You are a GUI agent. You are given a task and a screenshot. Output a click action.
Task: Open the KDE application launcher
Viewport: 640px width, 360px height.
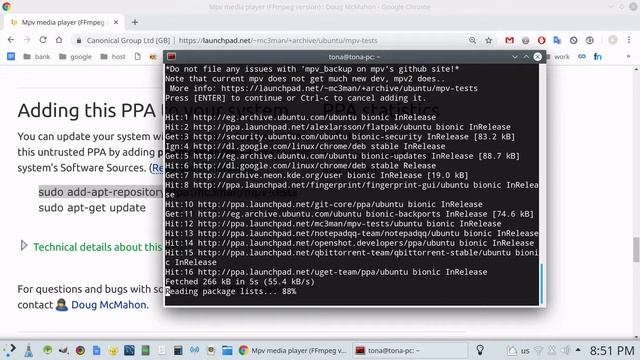(x=9, y=350)
